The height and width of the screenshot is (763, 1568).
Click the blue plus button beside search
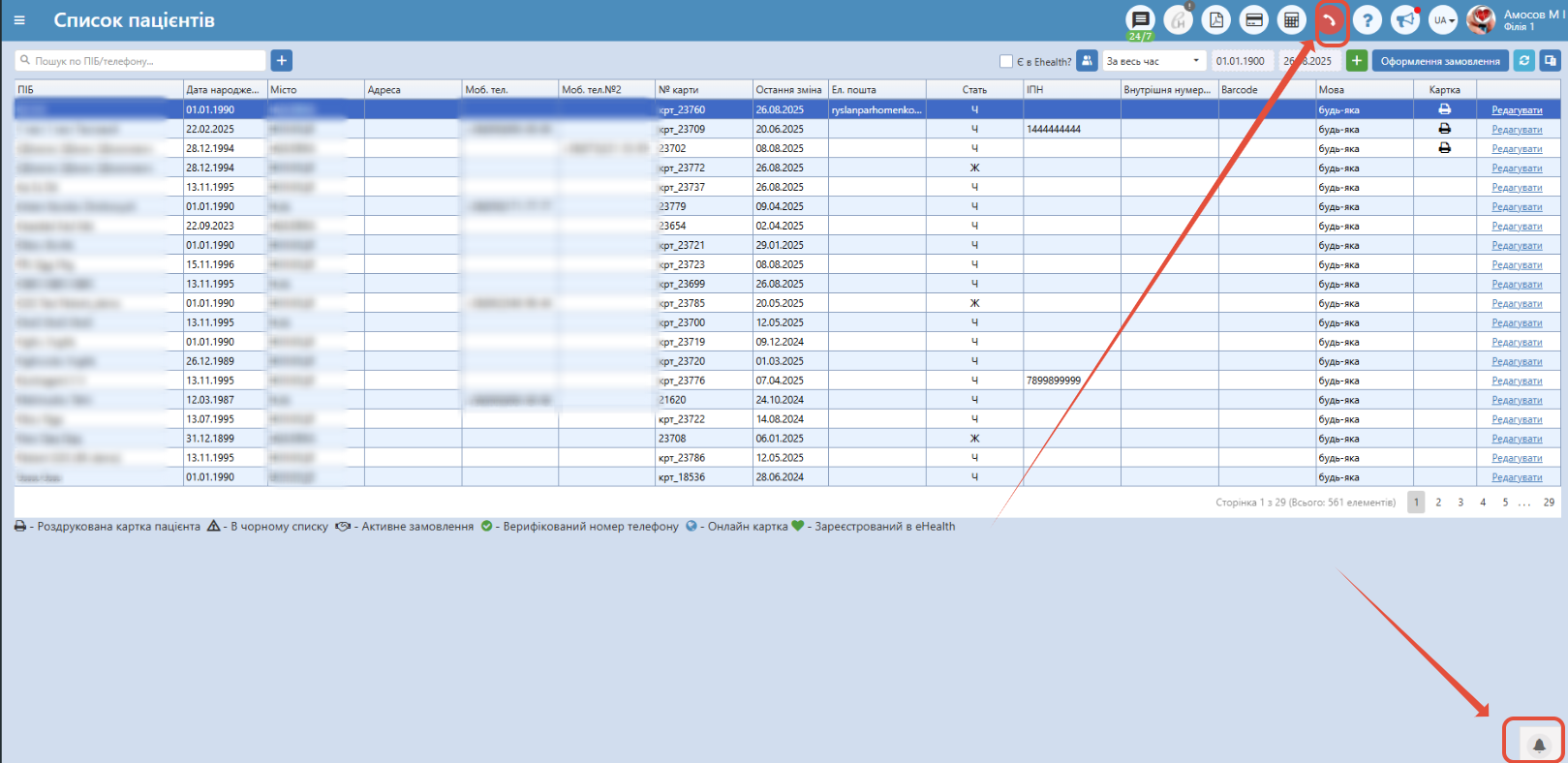pyautogui.click(x=282, y=61)
